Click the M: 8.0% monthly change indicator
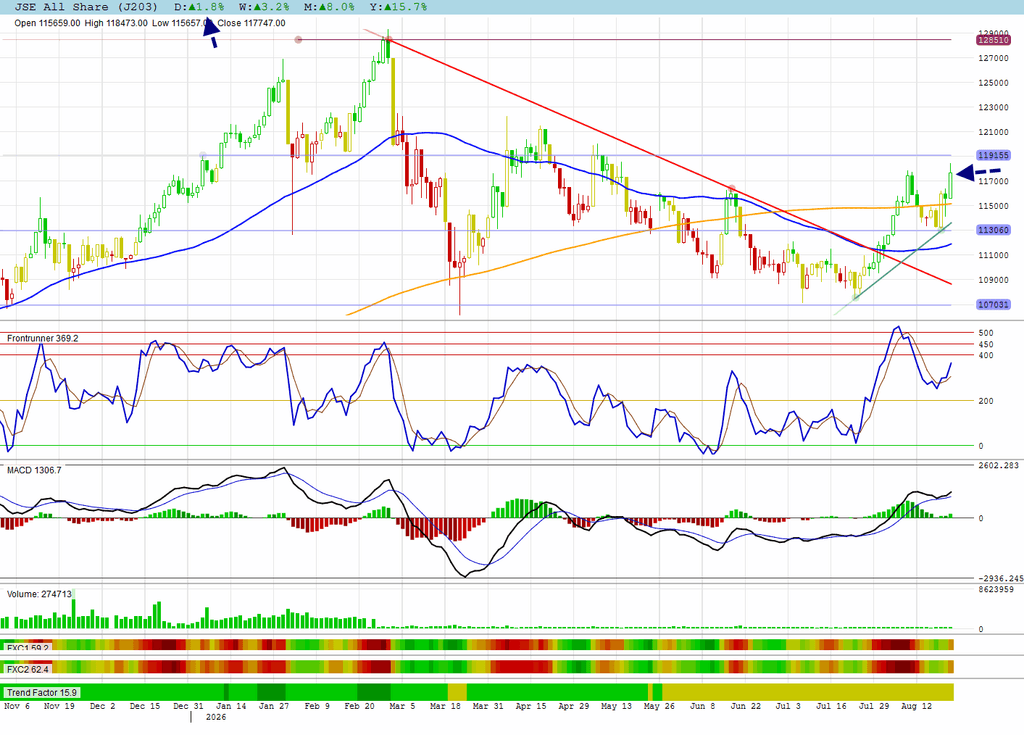The width and height of the screenshot is (1024, 735). 329,7
